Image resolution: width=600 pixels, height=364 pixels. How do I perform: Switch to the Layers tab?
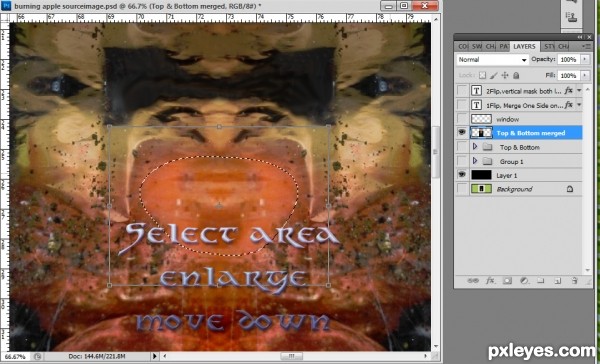[x=524, y=46]
